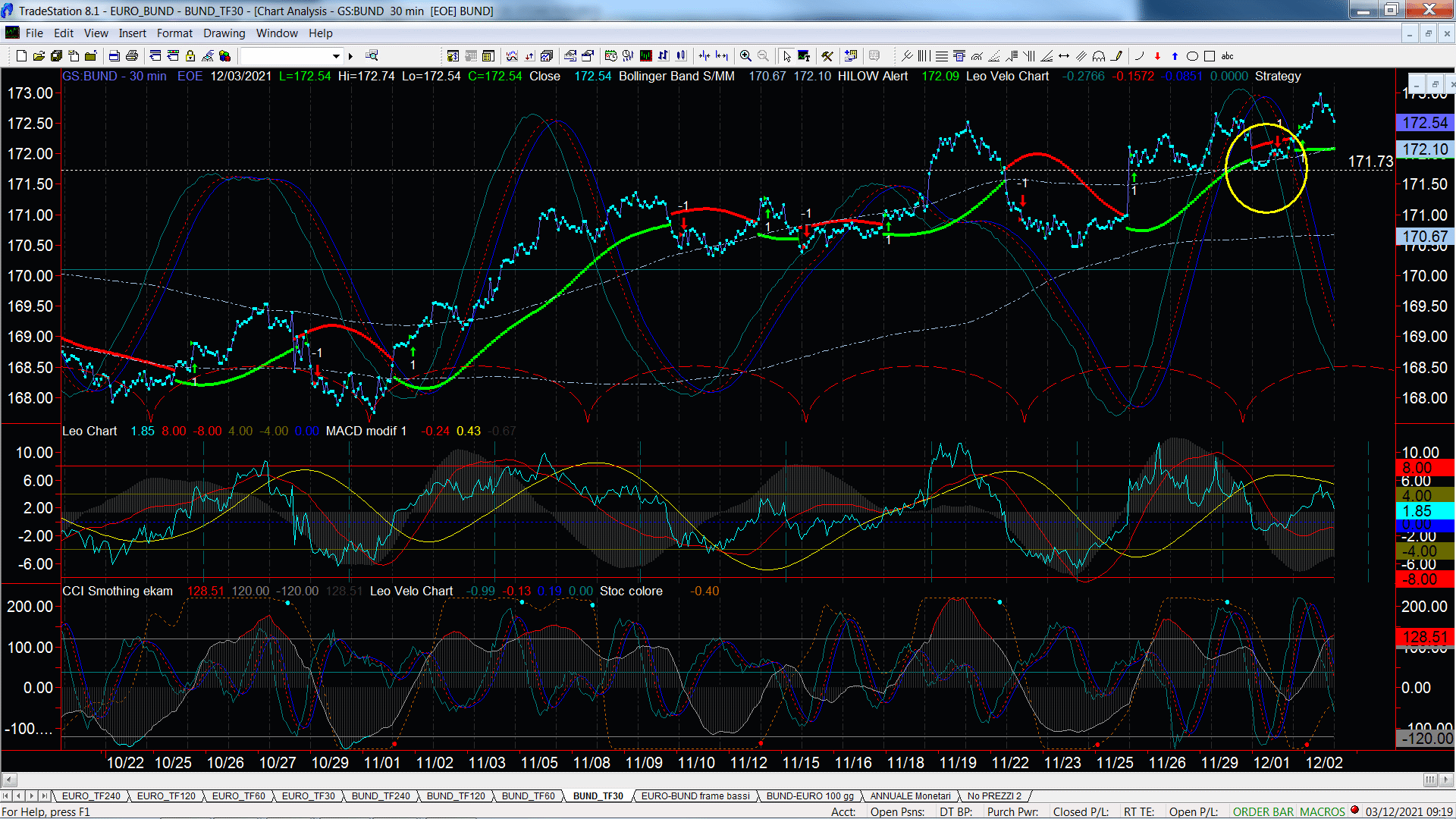Click the red and blue arrows icon
This screenshot has height=819, width=1456.
[529, 56]
